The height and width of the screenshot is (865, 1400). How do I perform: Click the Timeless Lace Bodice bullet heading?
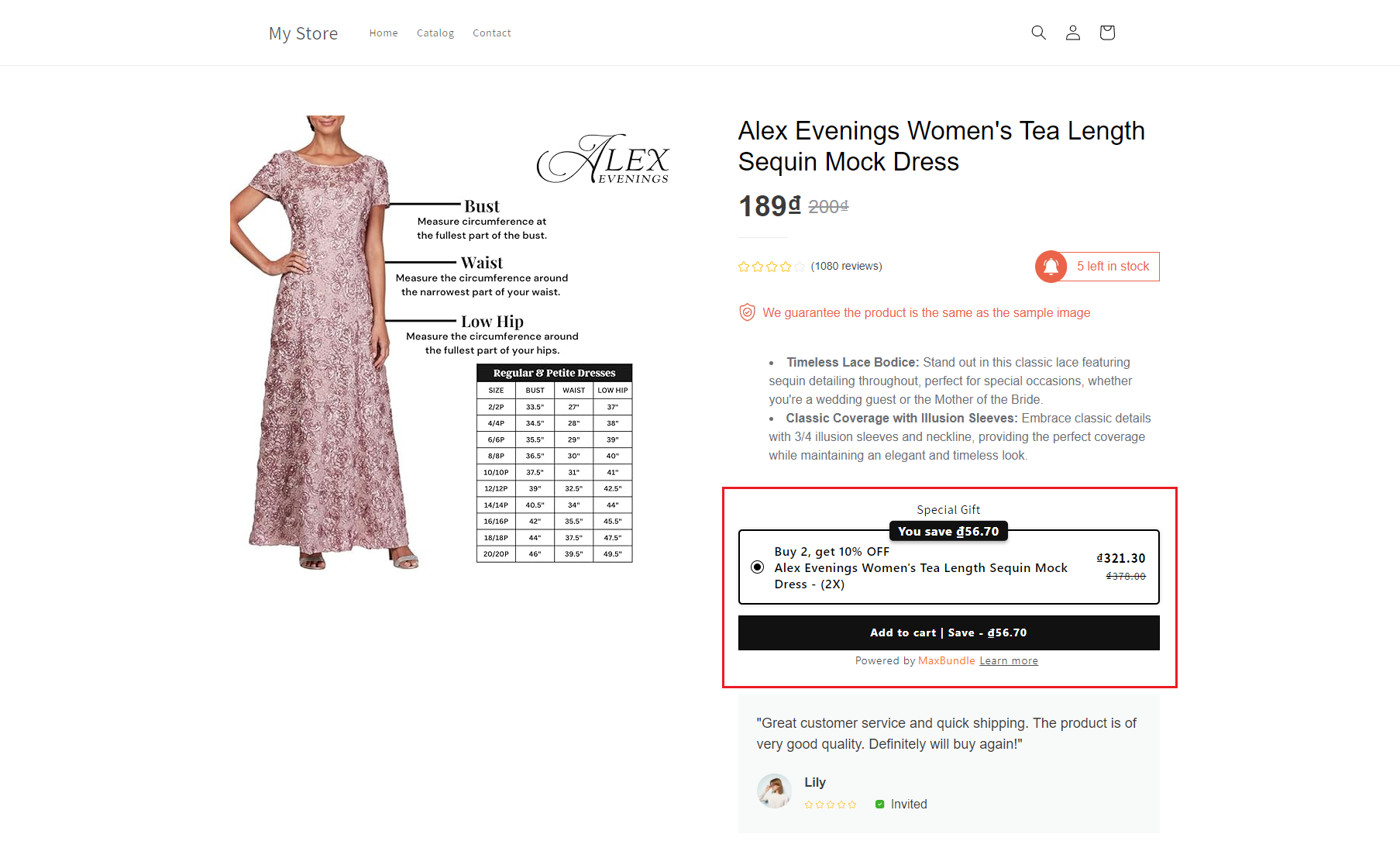click(x=853, y=363)
